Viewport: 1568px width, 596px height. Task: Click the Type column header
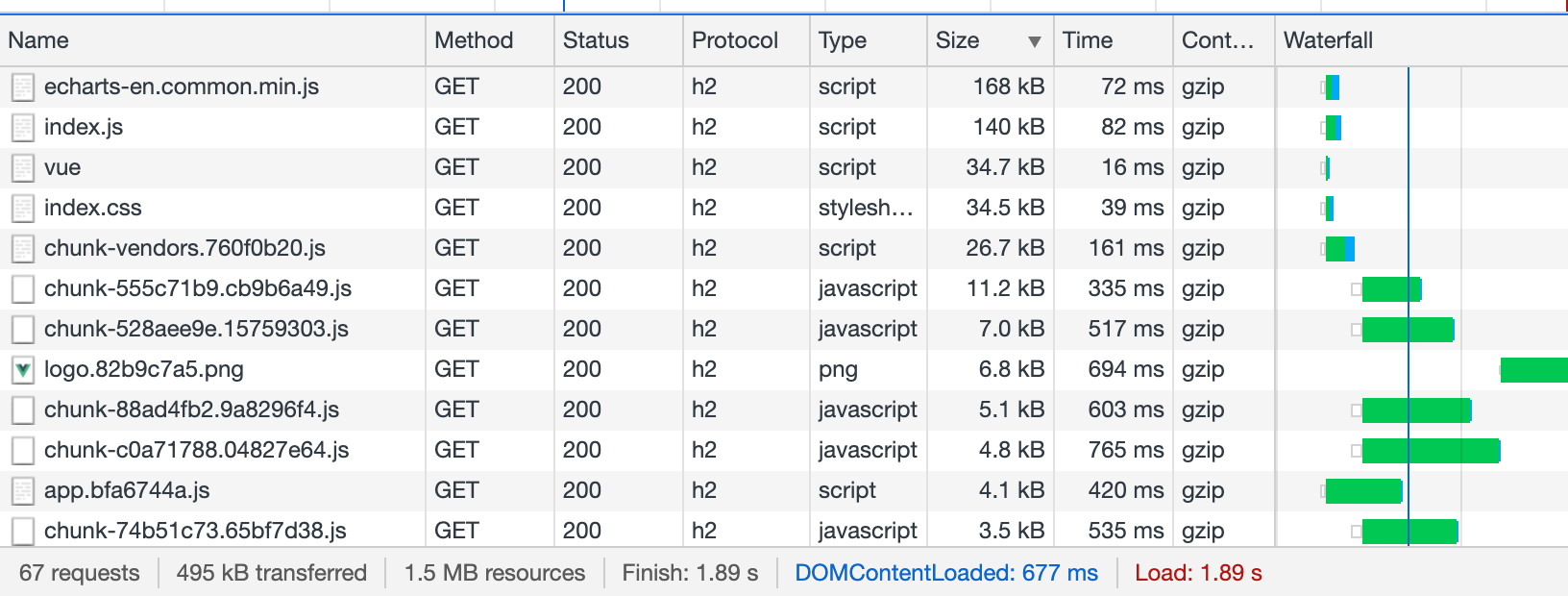pyautogui.click(x=843, y=40)
